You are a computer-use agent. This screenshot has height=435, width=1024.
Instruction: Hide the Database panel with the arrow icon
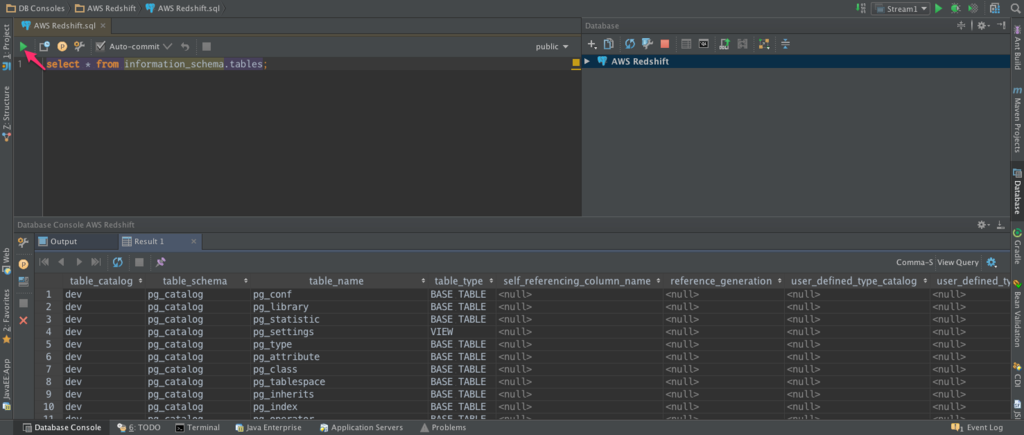[1000, 25]
